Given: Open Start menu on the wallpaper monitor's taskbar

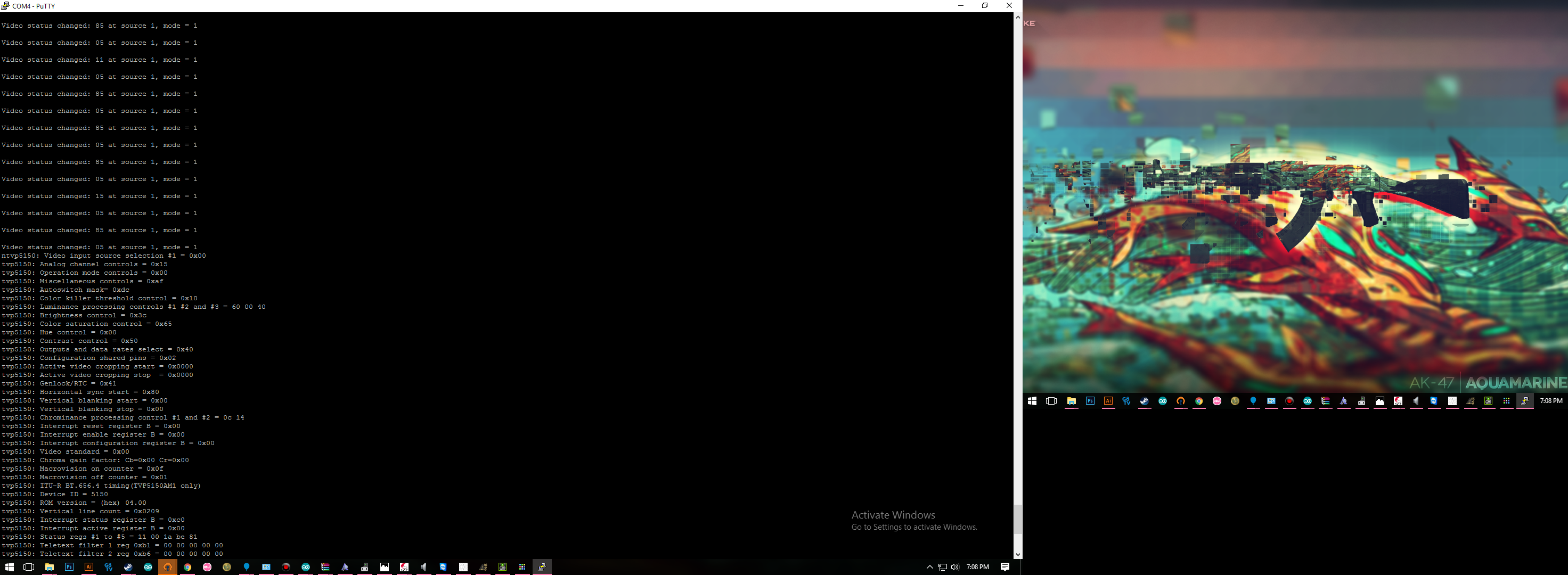Looking at the screenshot, I should tap(1032, 401).
